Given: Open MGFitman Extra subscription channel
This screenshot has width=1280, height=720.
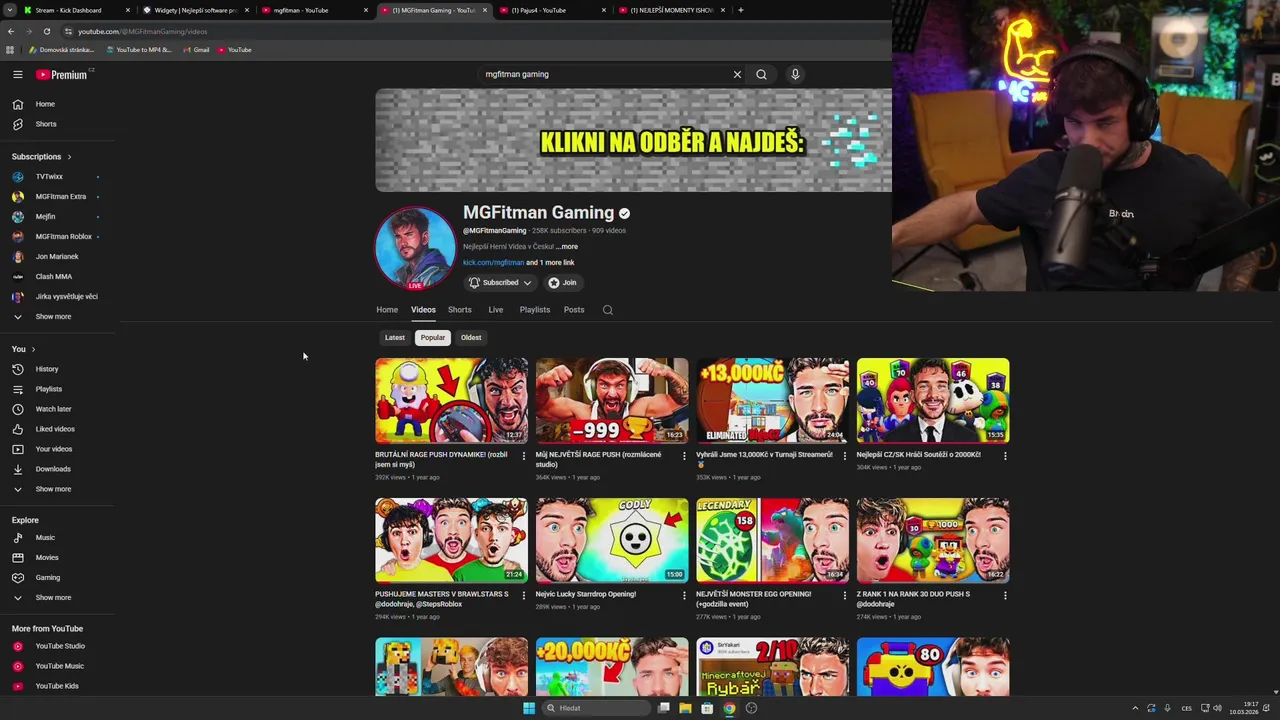Looking at the screenshot, I should tap(60, 197).
